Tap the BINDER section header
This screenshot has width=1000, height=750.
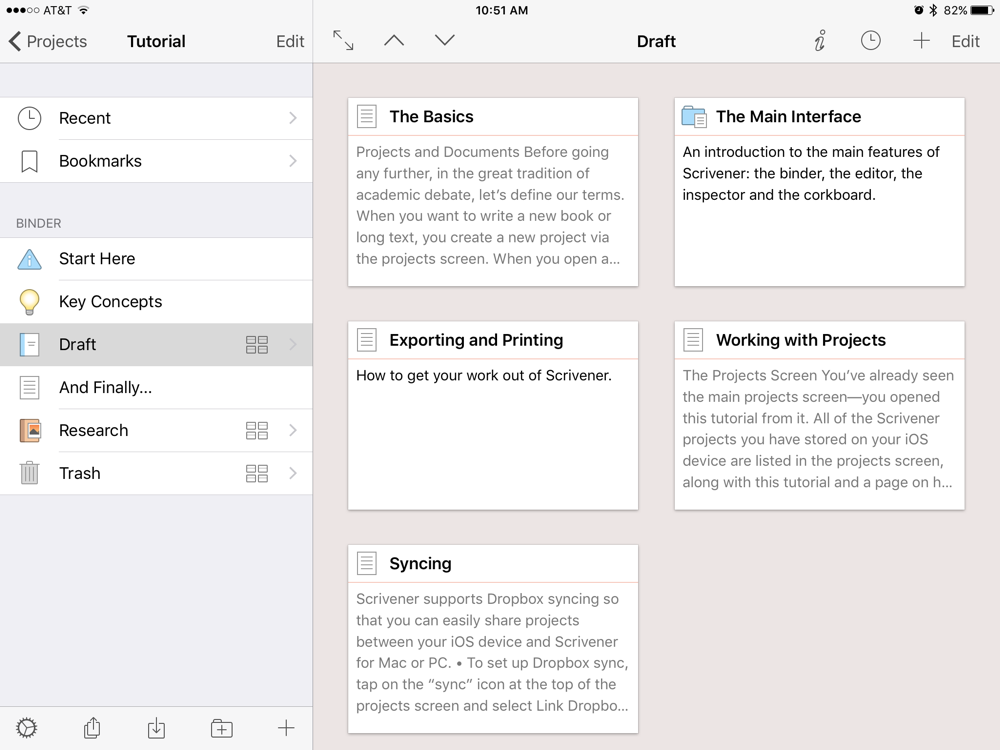[x=39, y=223]
